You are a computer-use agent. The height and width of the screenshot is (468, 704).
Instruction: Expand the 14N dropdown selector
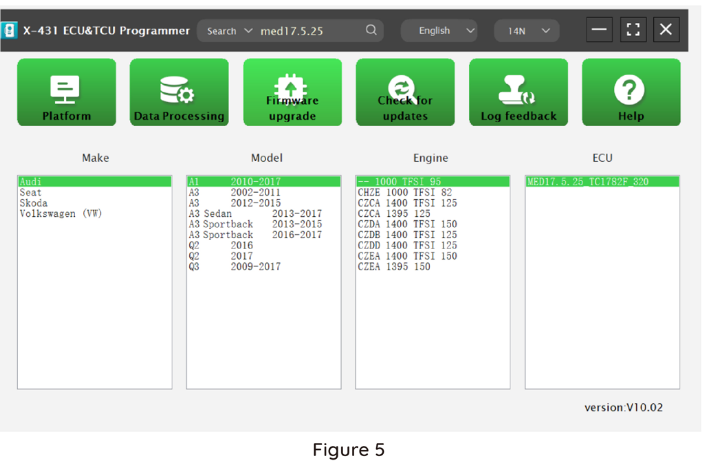[x=527, y=31]
